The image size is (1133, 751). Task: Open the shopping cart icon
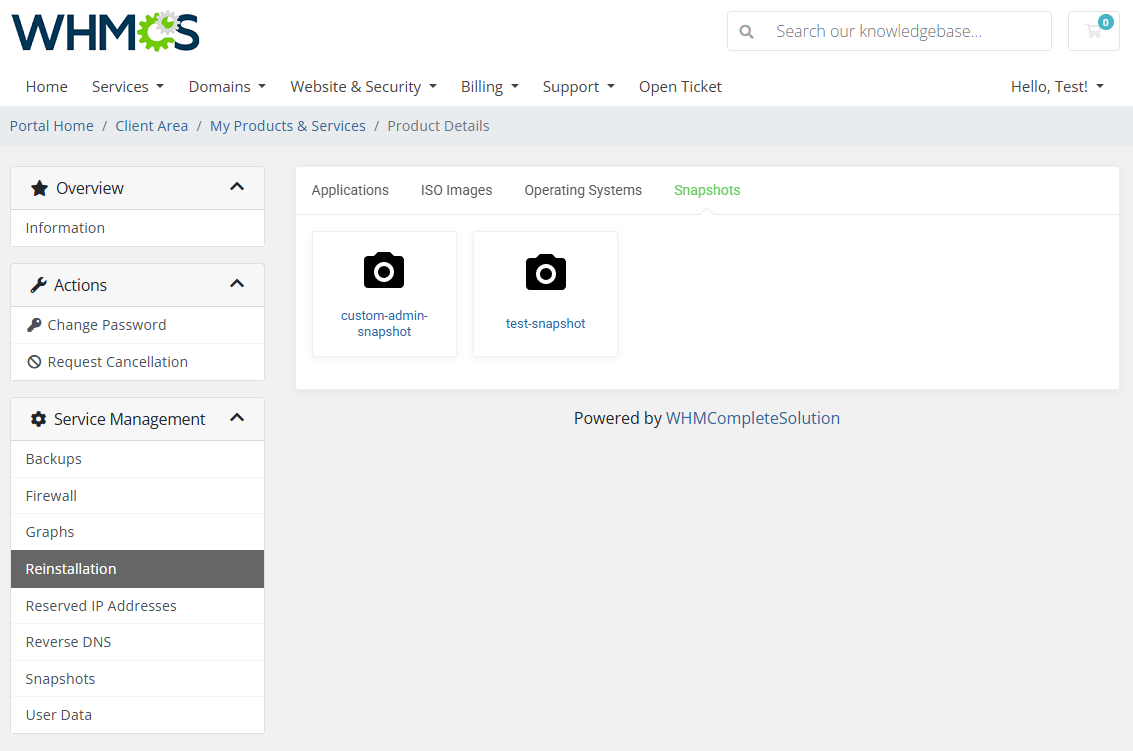(x=1093, y=31)
